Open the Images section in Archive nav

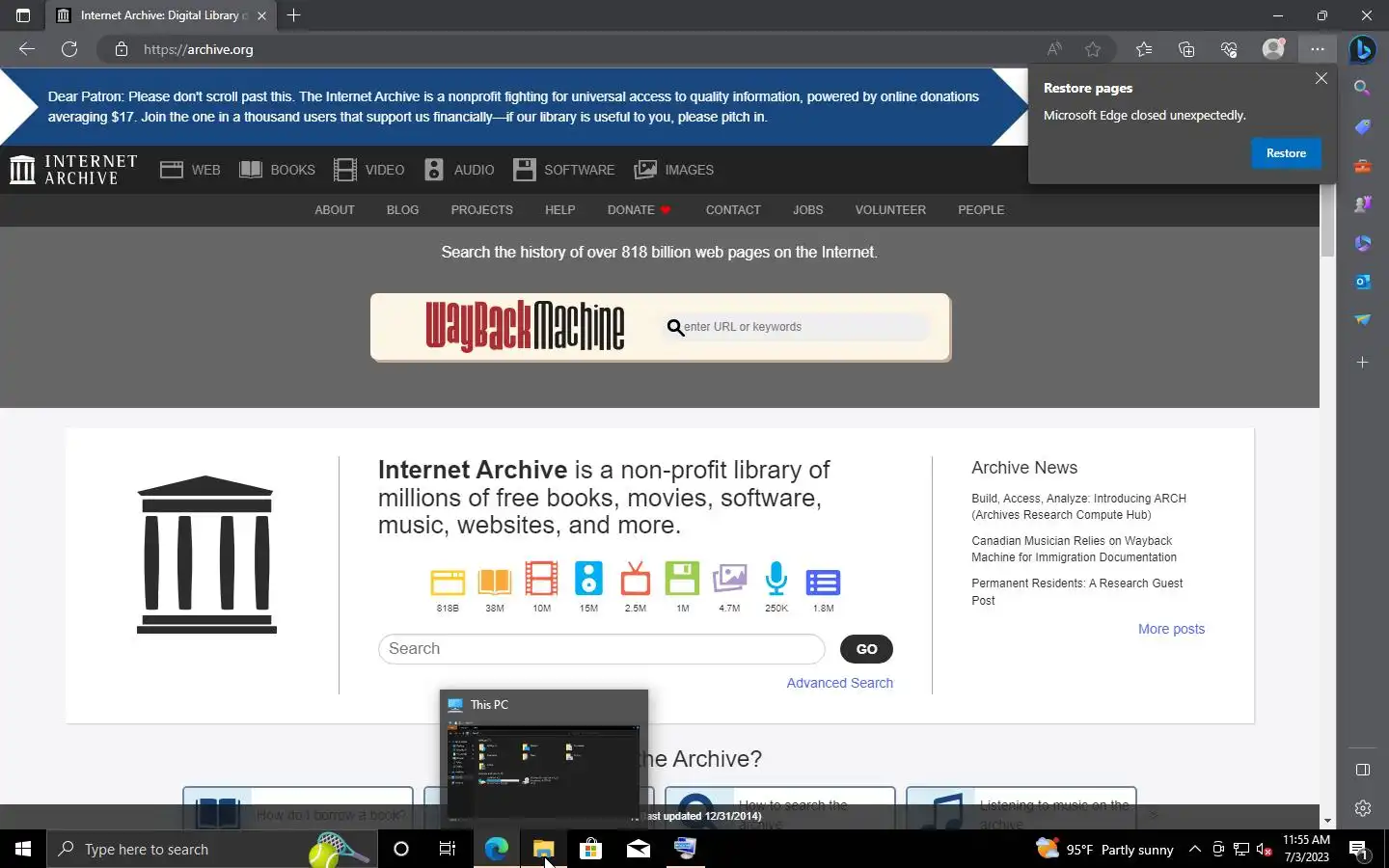click(674, 170)
